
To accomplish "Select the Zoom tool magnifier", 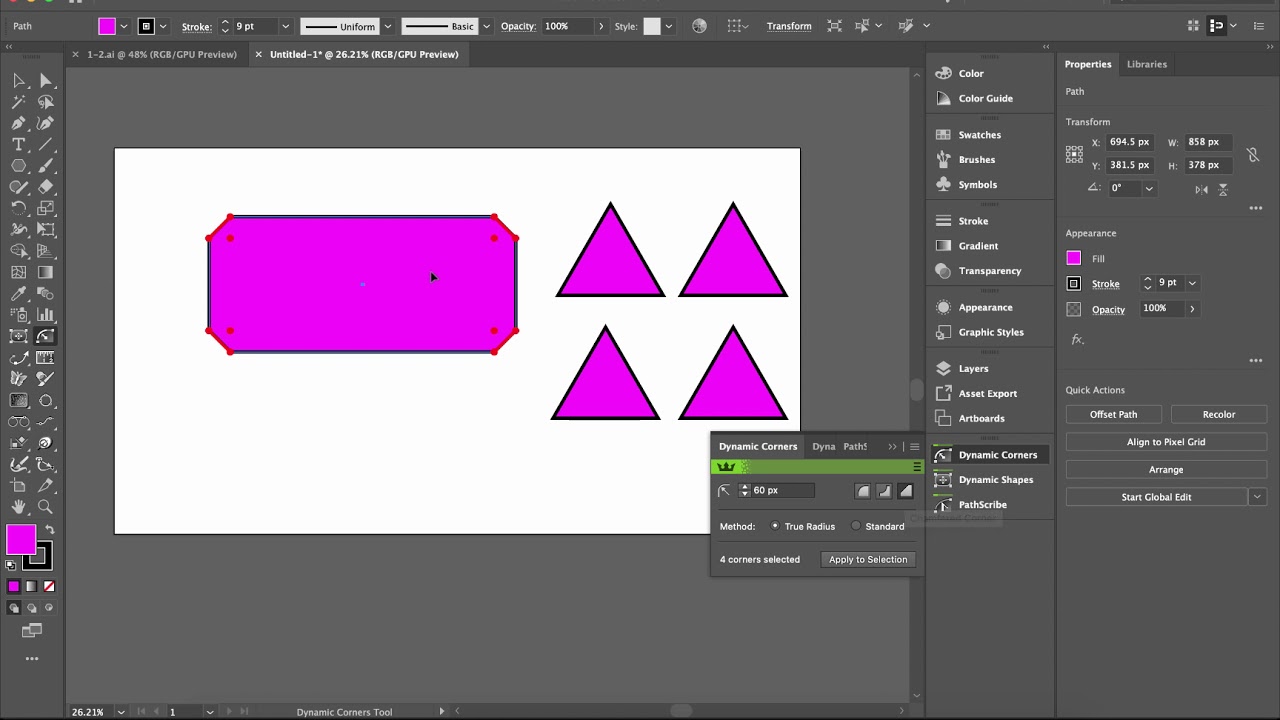I will click(x=45, y=508).
